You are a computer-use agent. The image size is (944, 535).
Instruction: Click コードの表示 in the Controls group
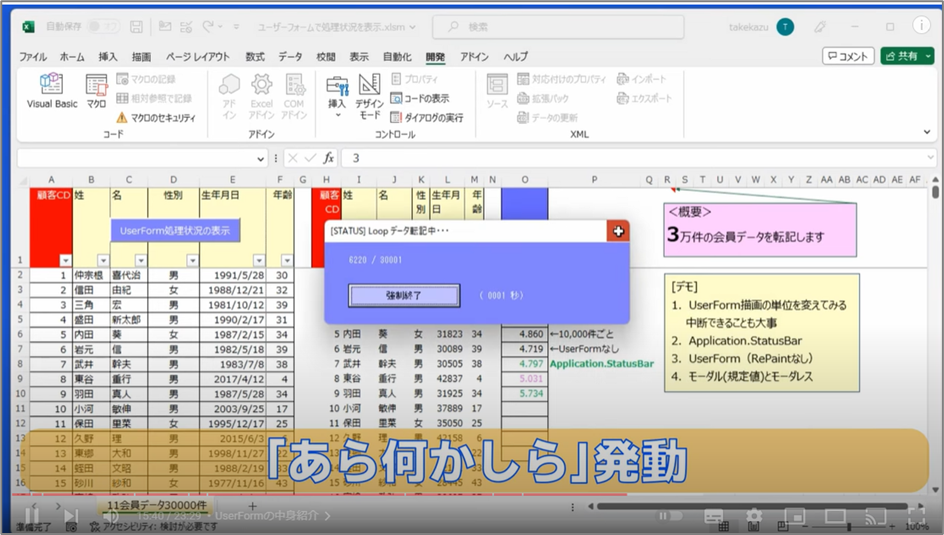click(x=420, y=98)
